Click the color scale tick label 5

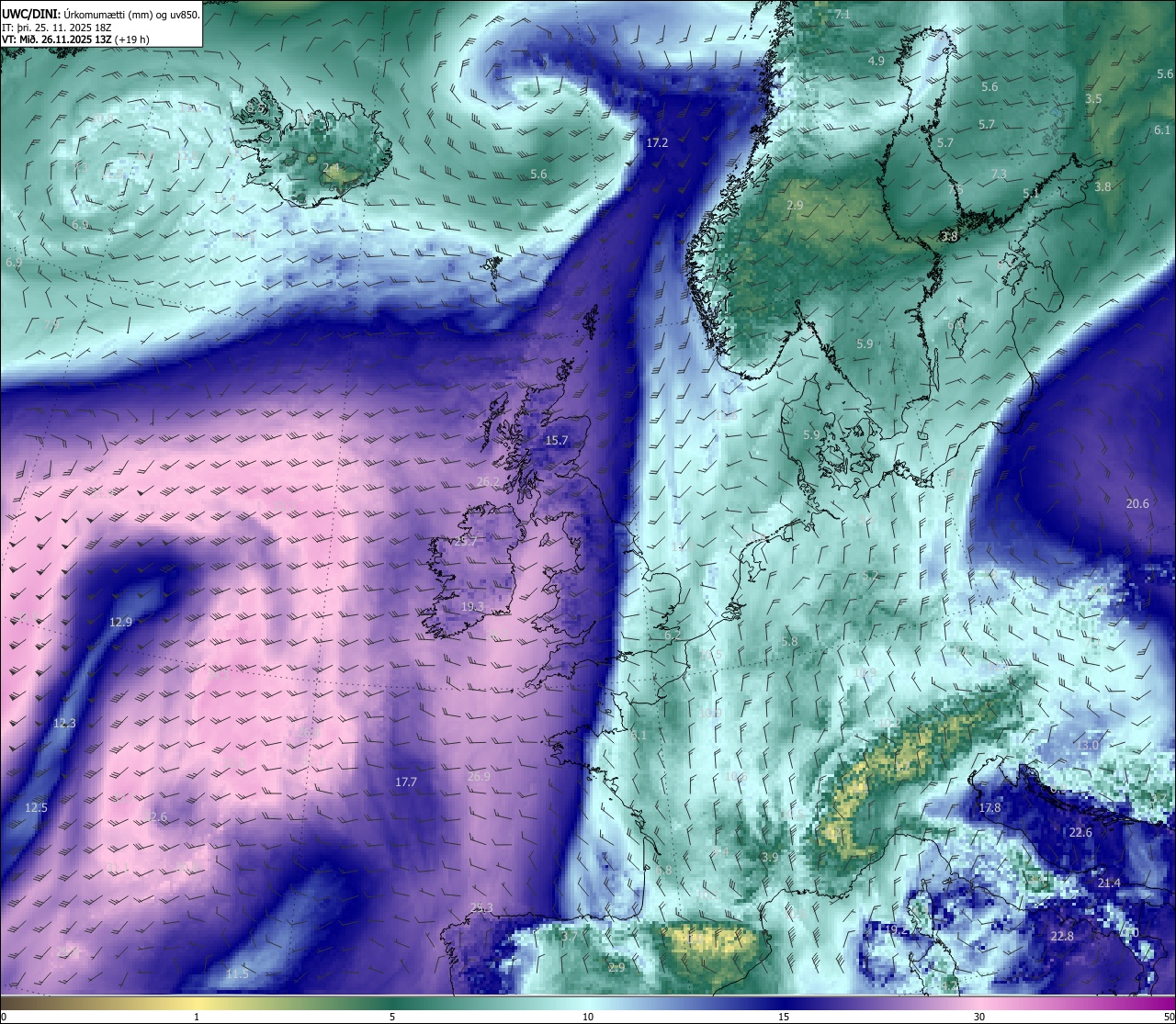392,1017
